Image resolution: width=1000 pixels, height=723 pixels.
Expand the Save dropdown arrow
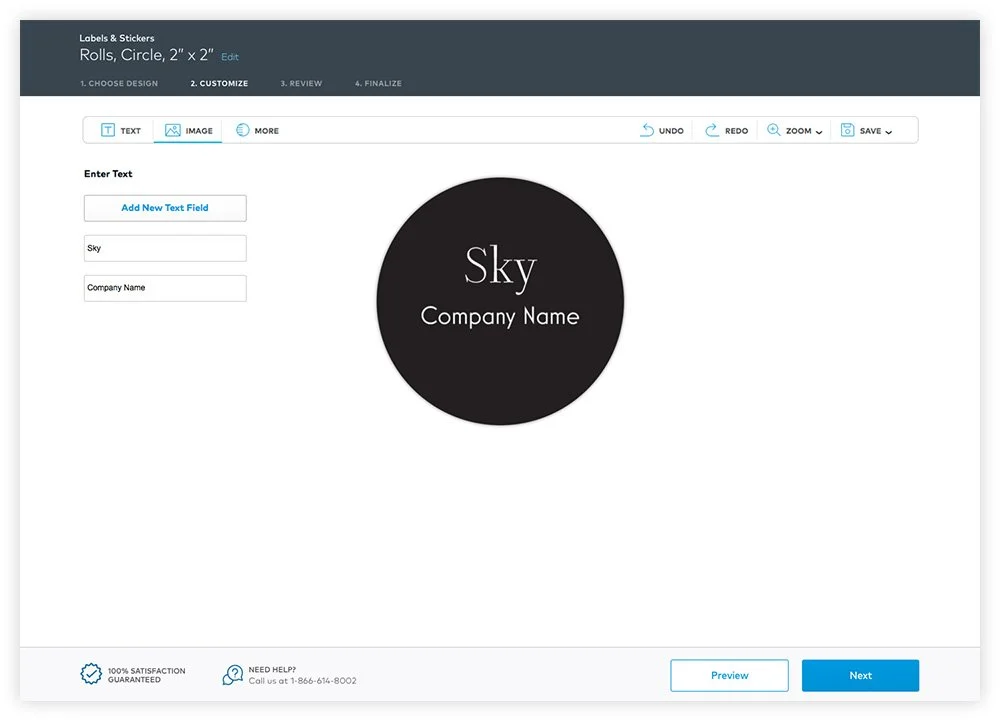(888, 132)
